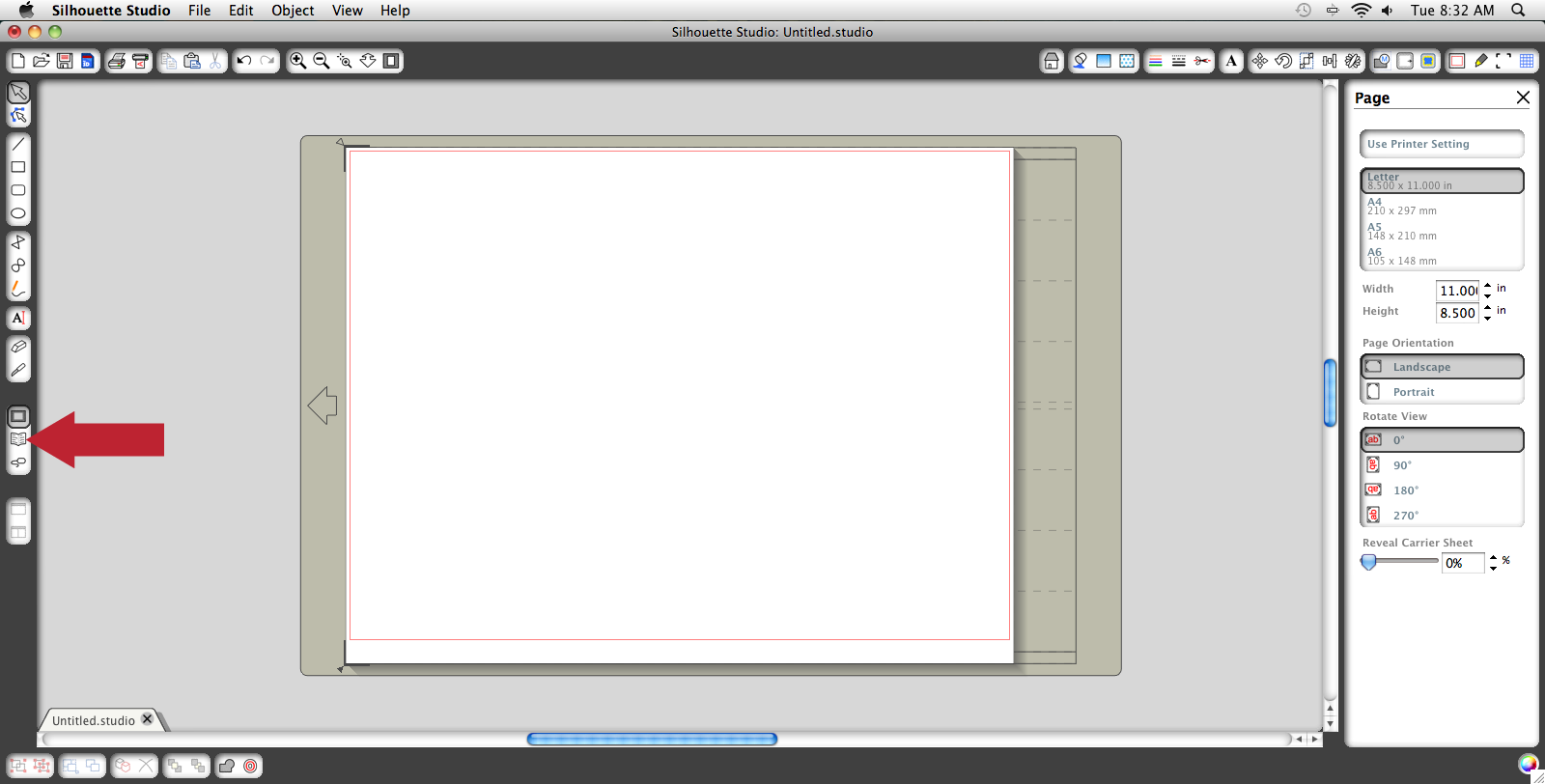Image resolution: width=1545 pixels, height=784 pixels.
Task: Save to SD card icon
Action: (88, 61)
